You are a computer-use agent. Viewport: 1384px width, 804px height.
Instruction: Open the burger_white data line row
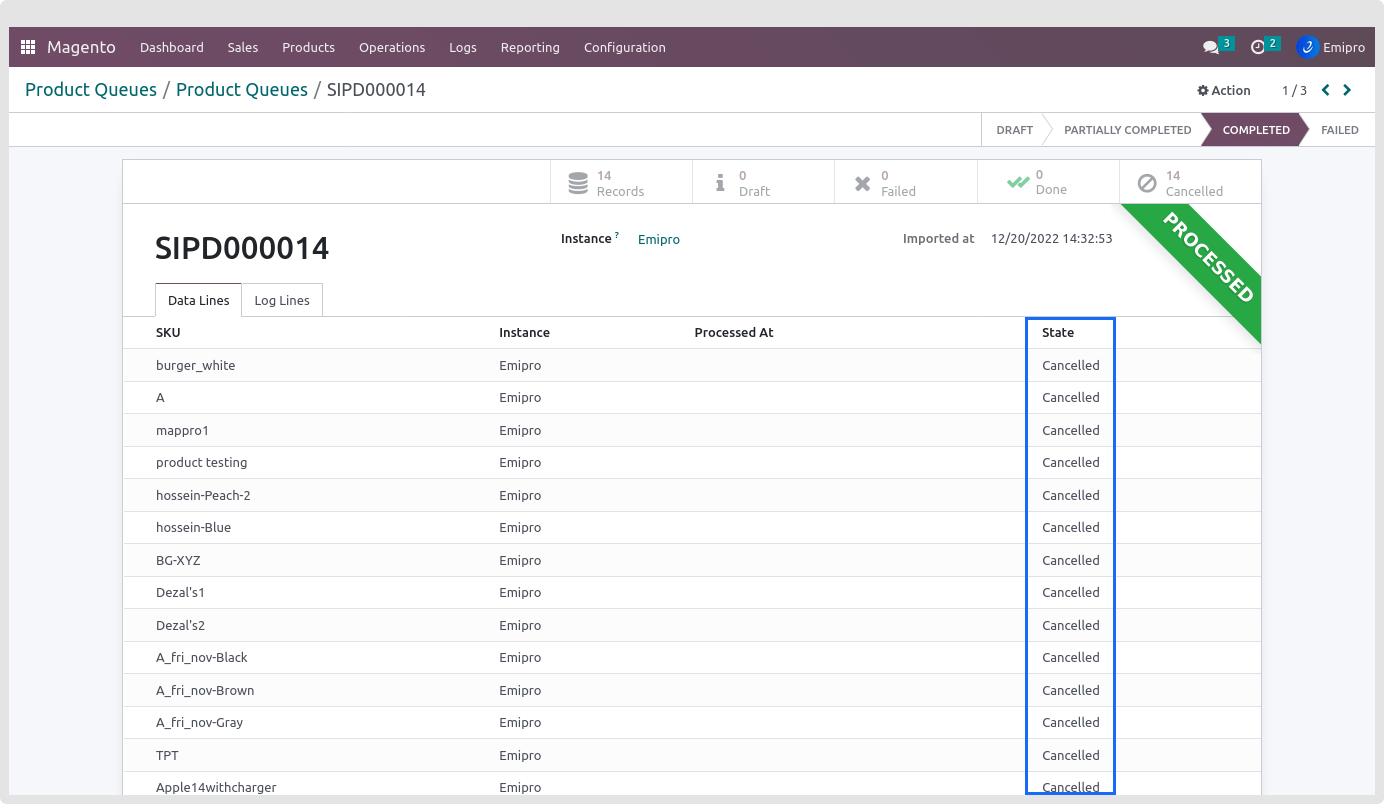196,365
